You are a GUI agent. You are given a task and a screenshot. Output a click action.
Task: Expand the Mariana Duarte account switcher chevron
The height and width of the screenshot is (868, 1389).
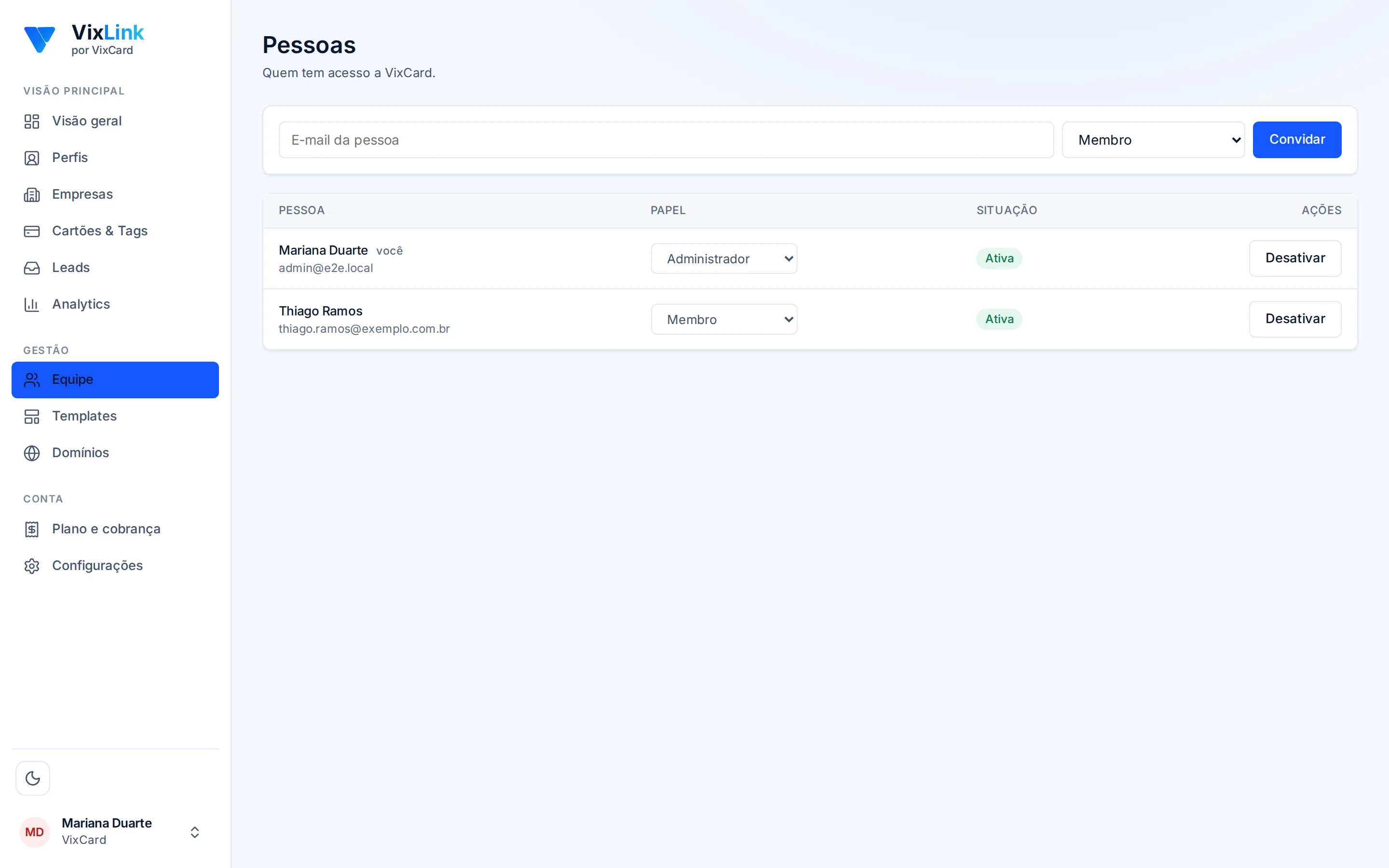click(x=194, y=832)
